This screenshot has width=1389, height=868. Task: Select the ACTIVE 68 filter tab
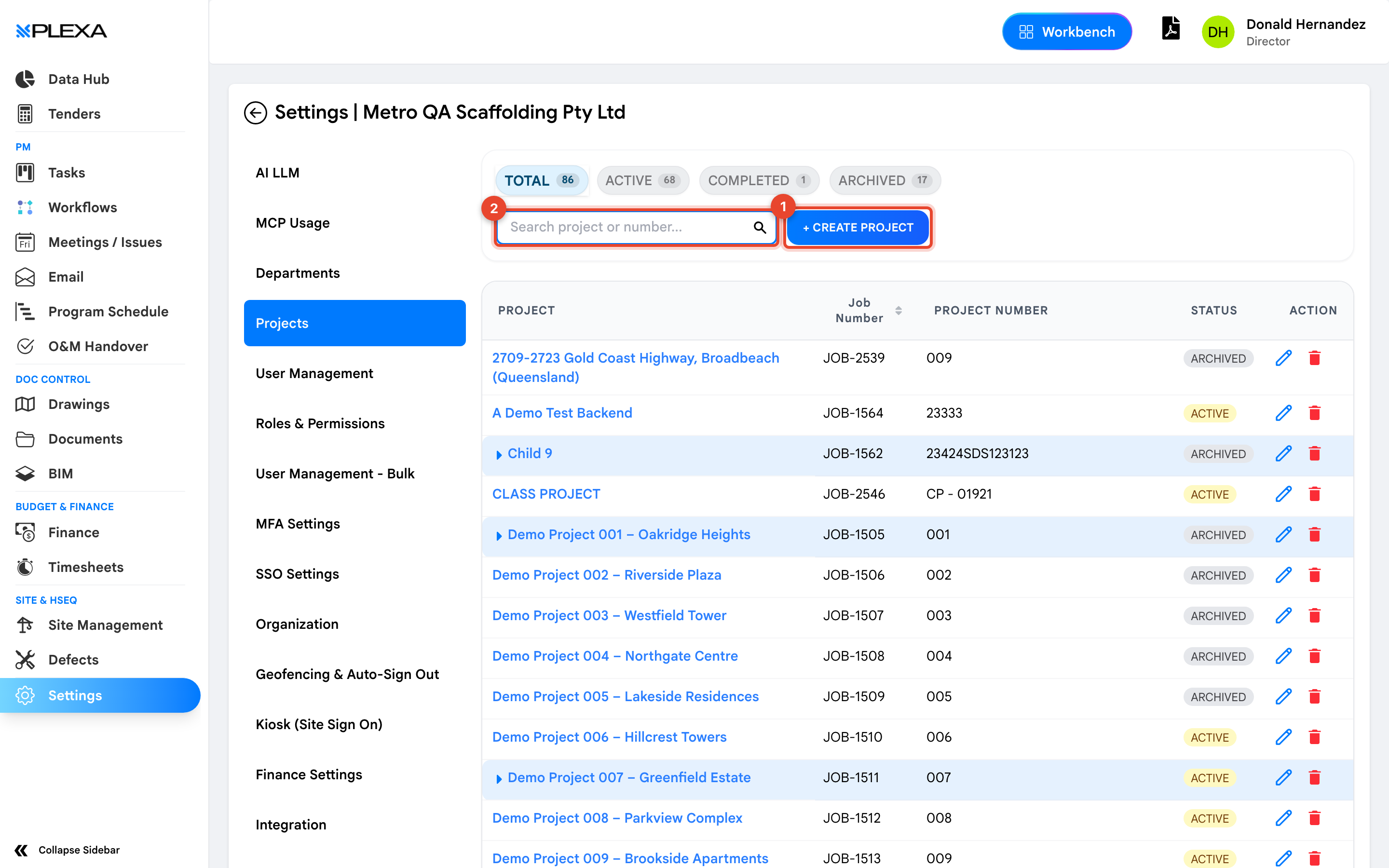[643, 180]
